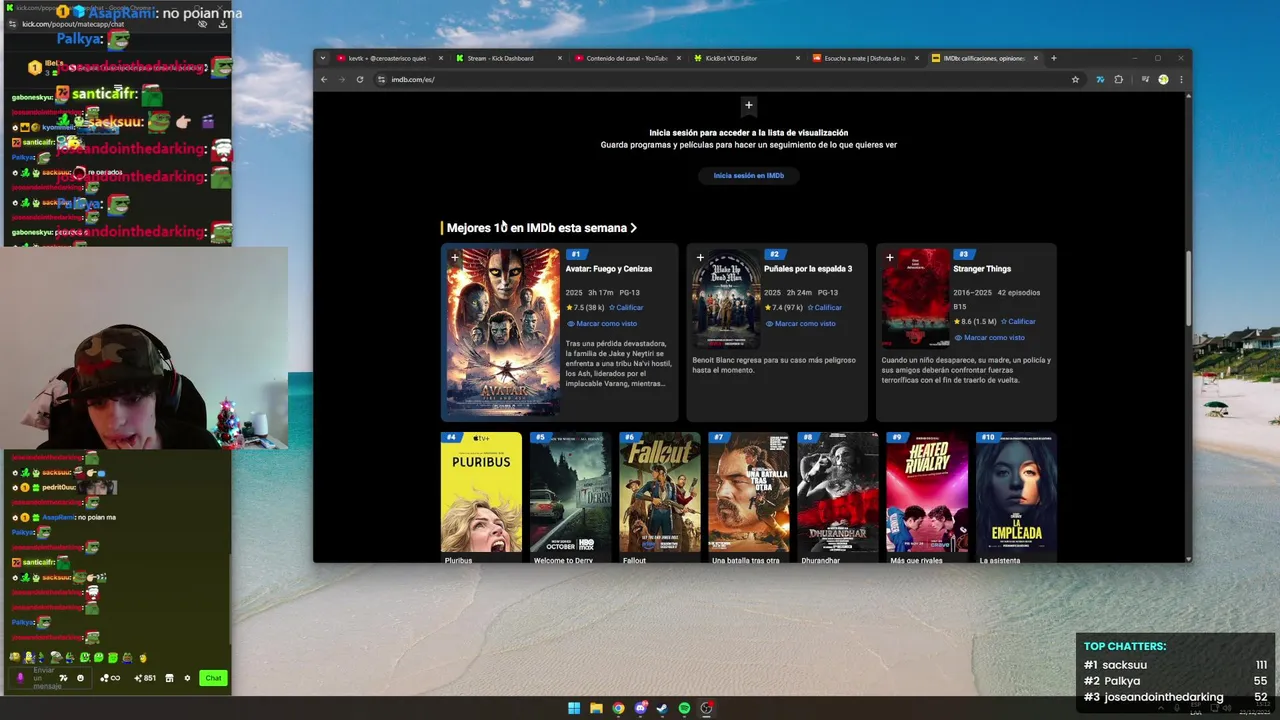Open the Puñales por la espalda 3 title link
The height and width of the screenshot is (720, 1280).
(808, 269)
